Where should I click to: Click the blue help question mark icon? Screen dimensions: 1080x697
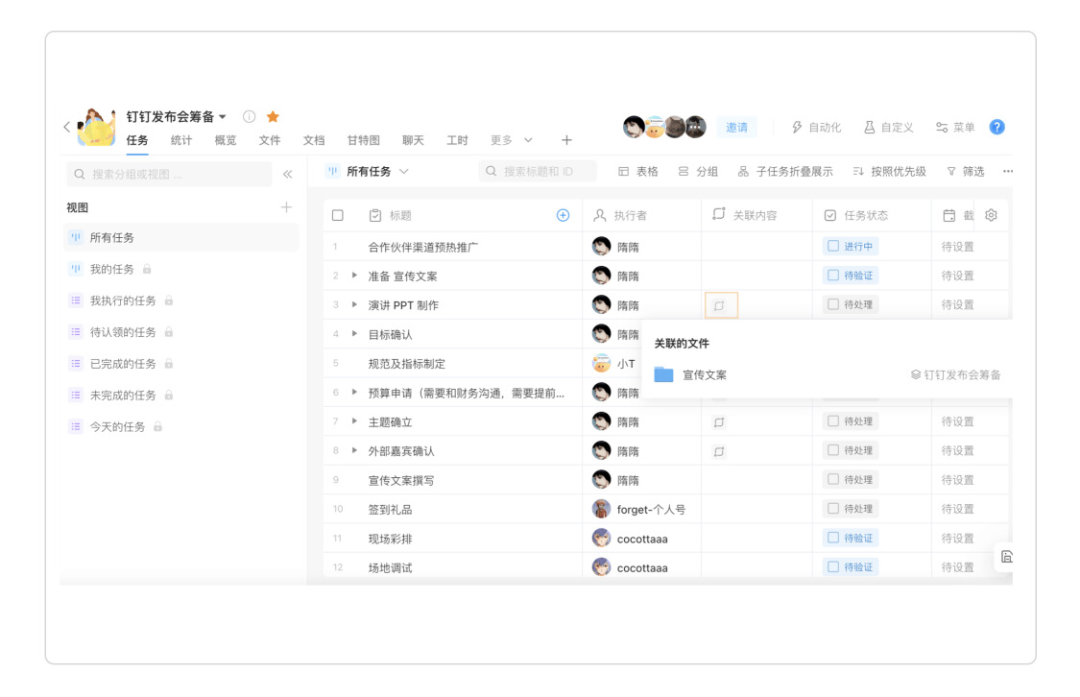click(x=997, y=127)
